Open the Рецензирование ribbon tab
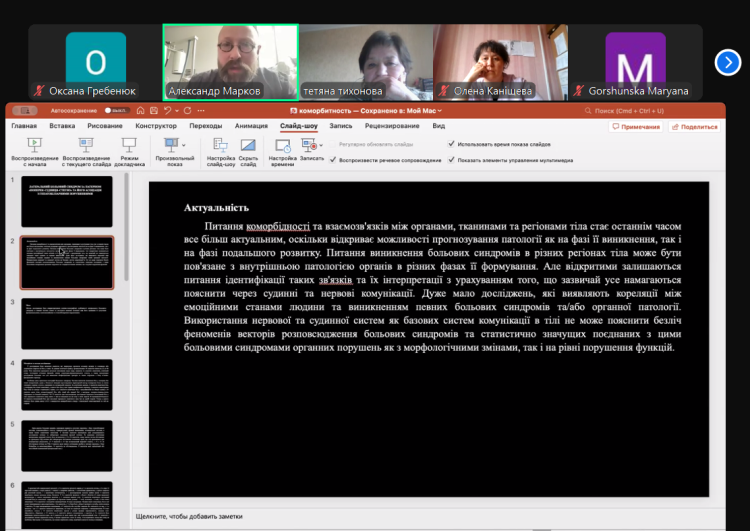This screenshot has width=750, height=531. point(392,126)
